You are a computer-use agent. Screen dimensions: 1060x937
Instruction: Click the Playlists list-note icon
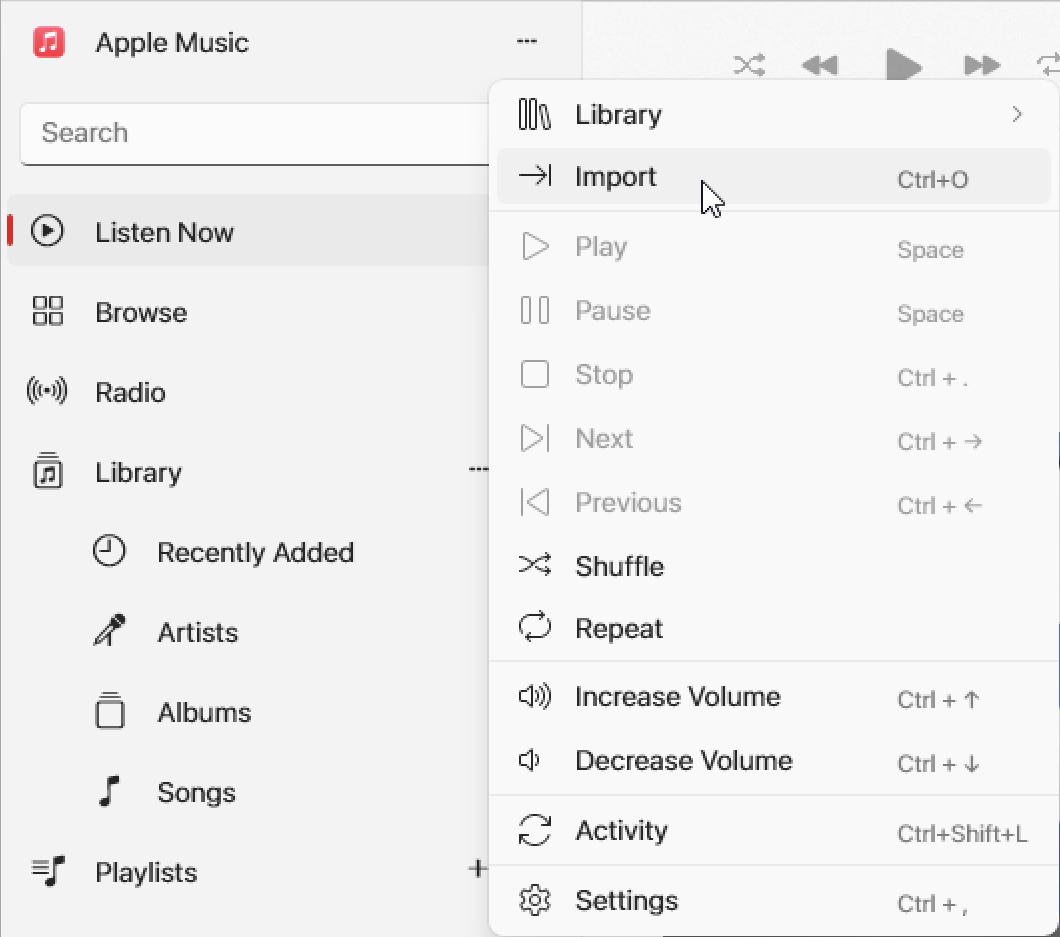[x=48, y=871]
